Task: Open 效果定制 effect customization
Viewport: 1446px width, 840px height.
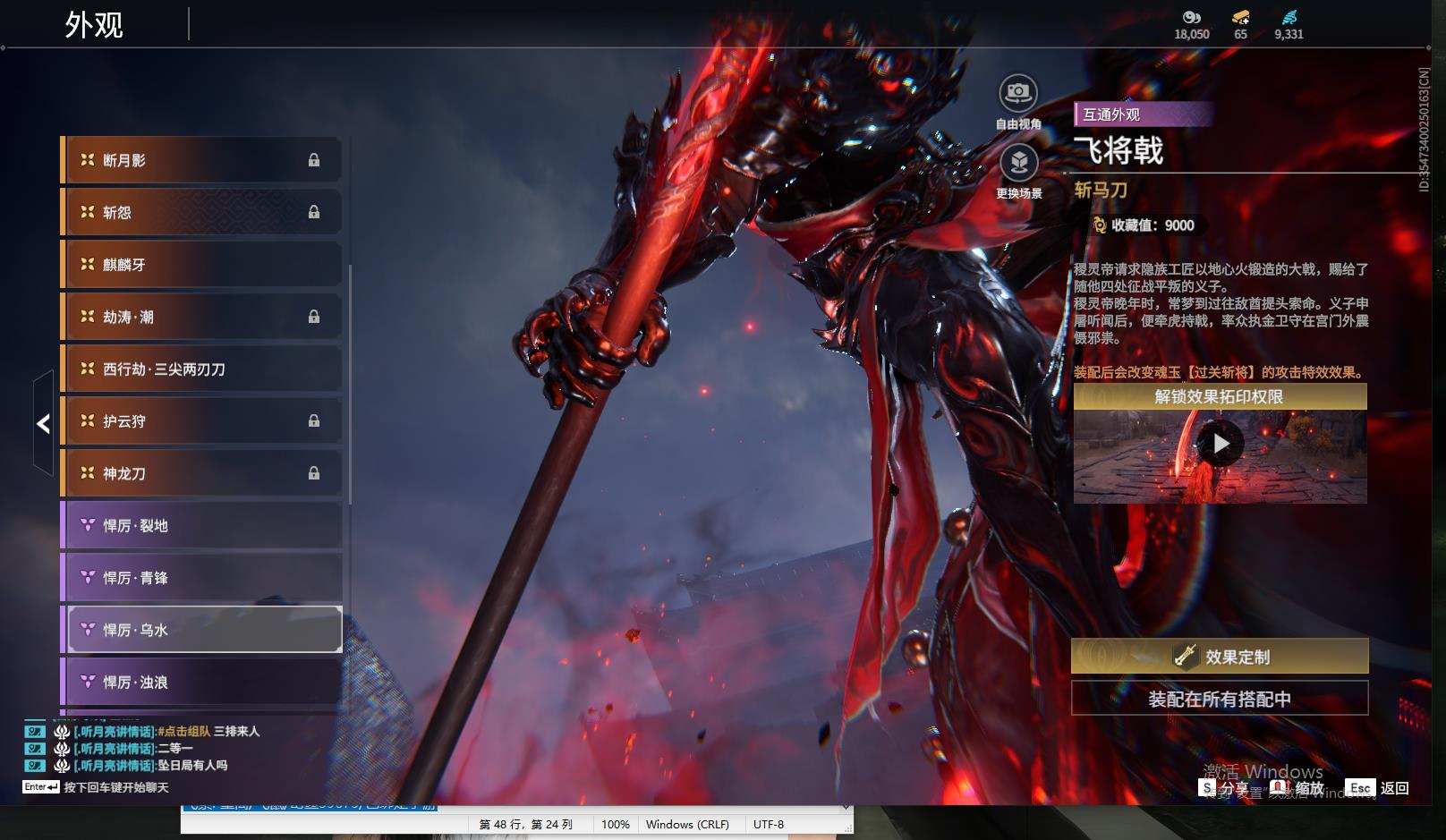Action: coord(1220,657)
